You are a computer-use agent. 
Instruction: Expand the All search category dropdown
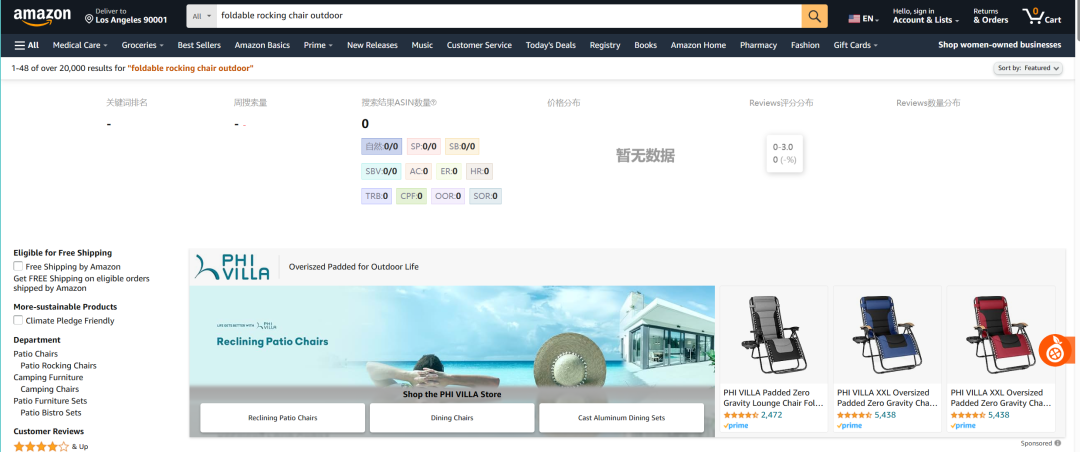(201, 16)
